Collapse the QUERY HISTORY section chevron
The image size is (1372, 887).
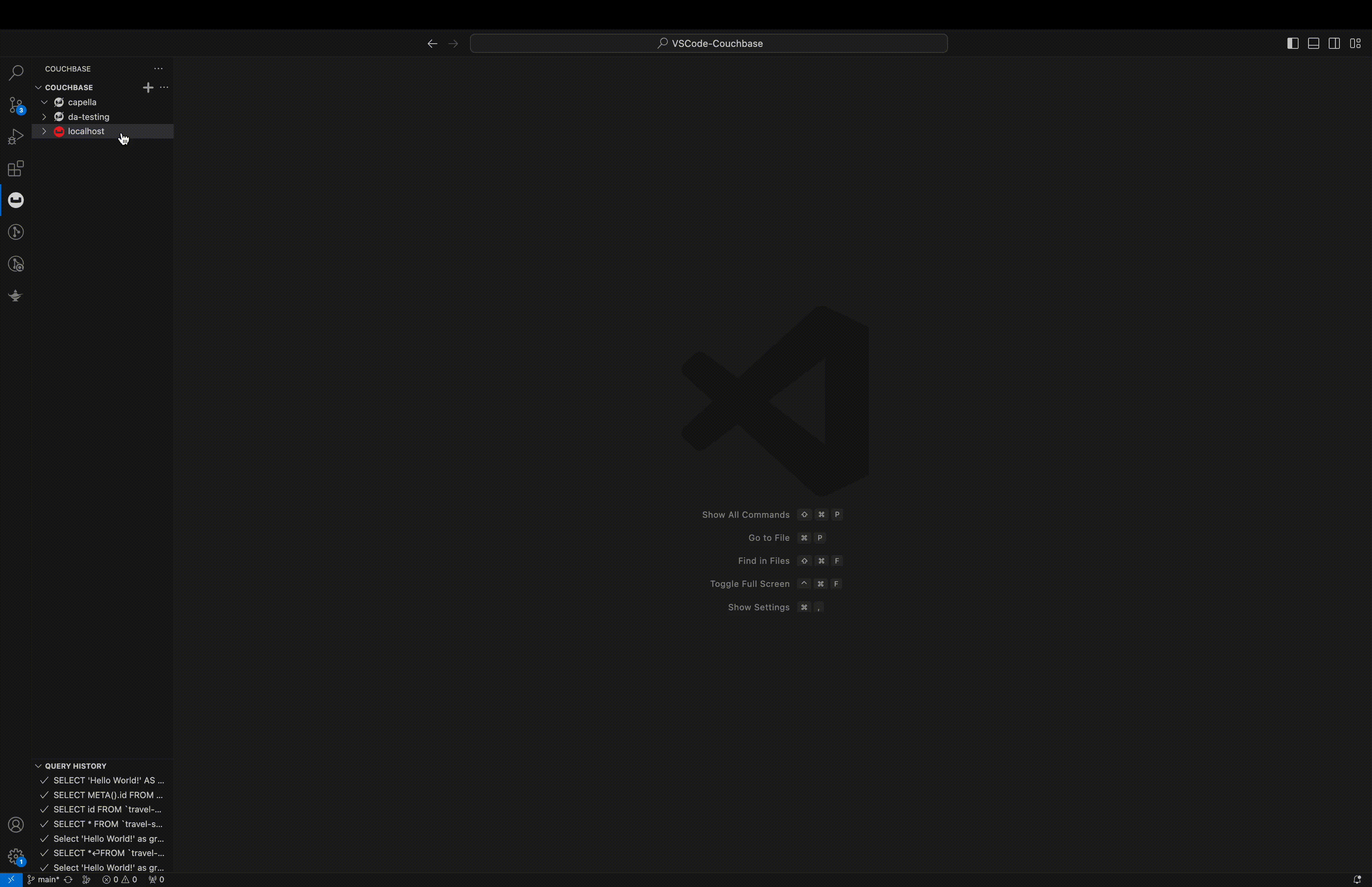pos(38,766)
